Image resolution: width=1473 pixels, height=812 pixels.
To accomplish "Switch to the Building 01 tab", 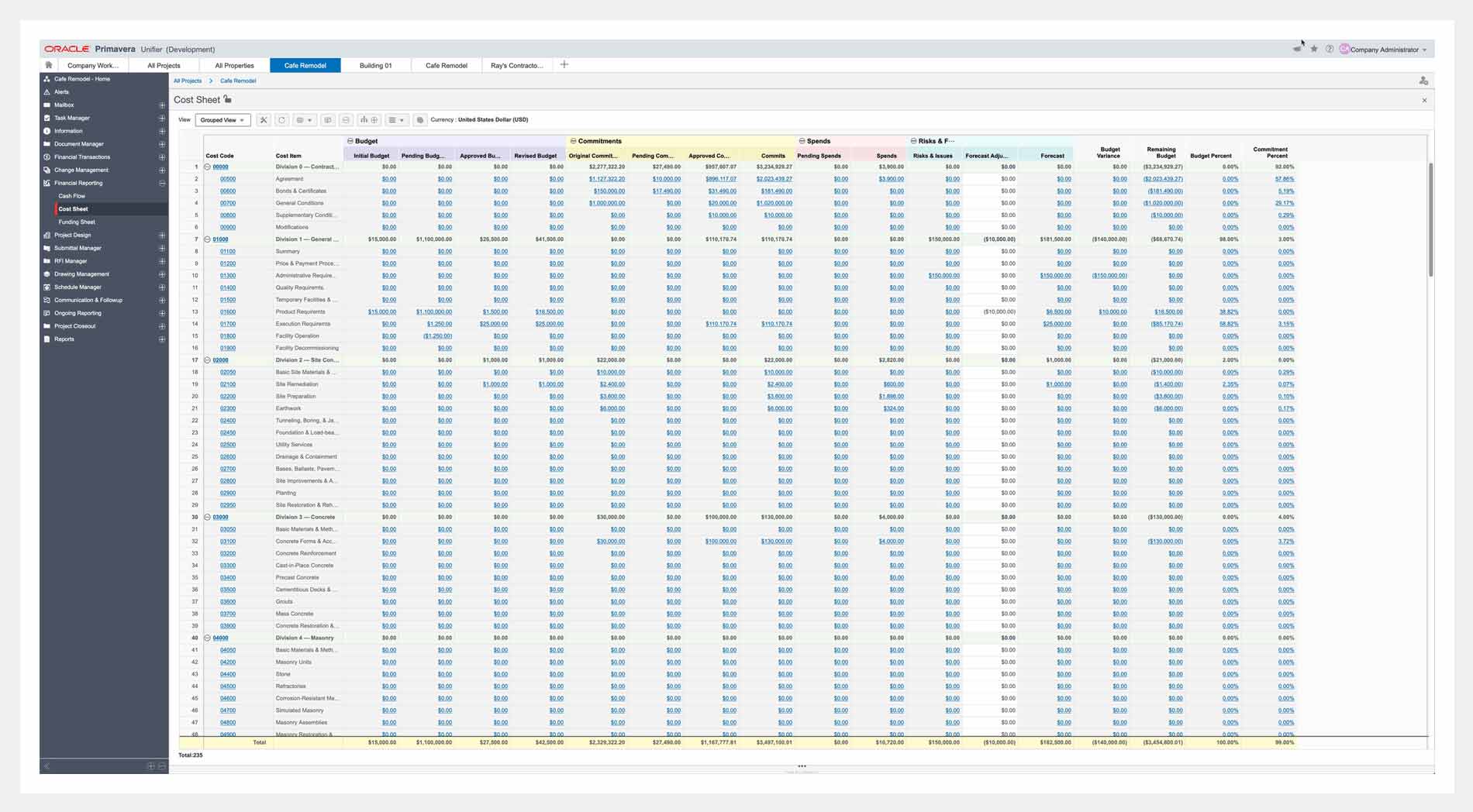I will tap(375, 65).
